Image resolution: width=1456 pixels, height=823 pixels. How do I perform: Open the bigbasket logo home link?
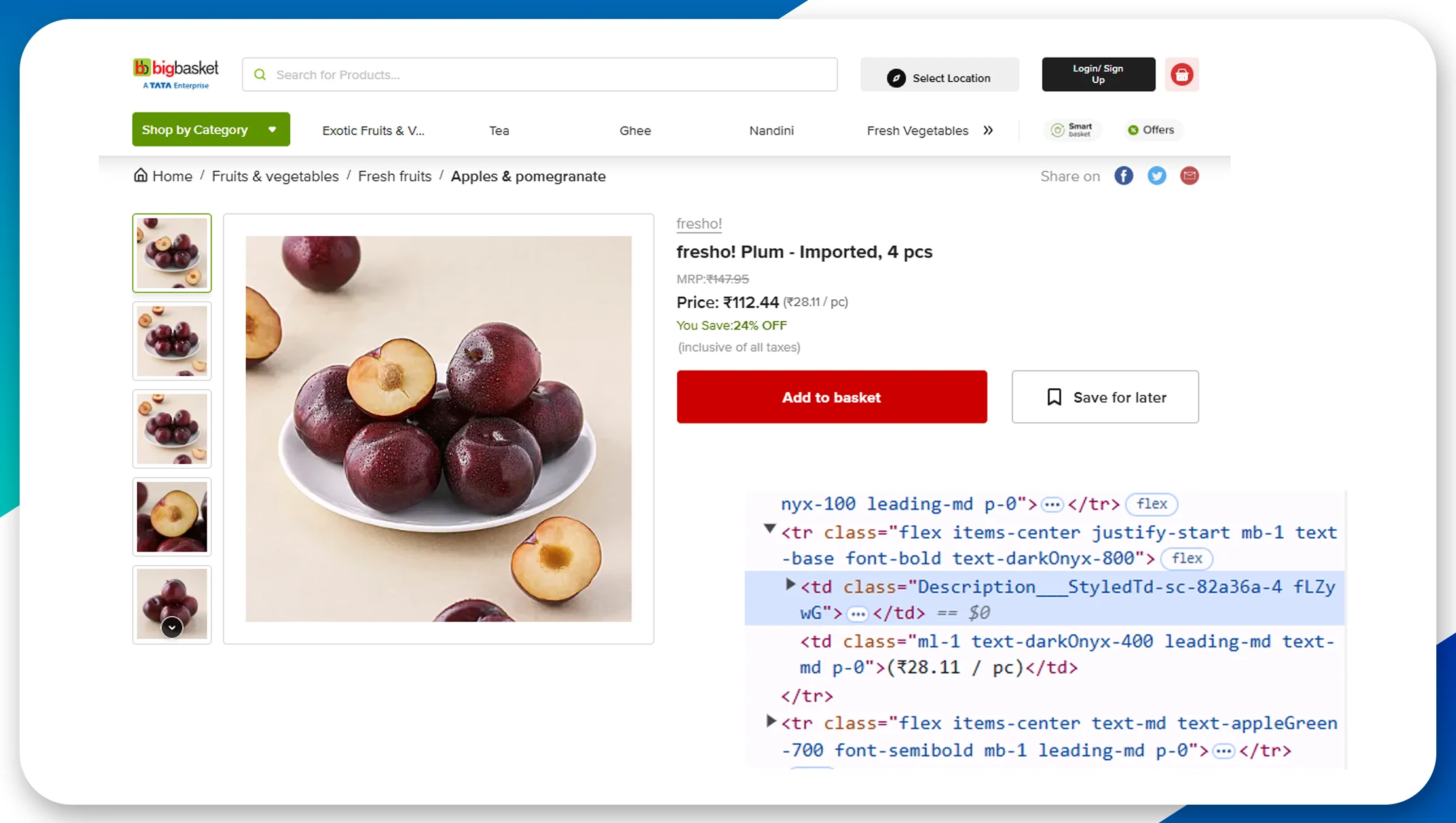click(176, 74)
